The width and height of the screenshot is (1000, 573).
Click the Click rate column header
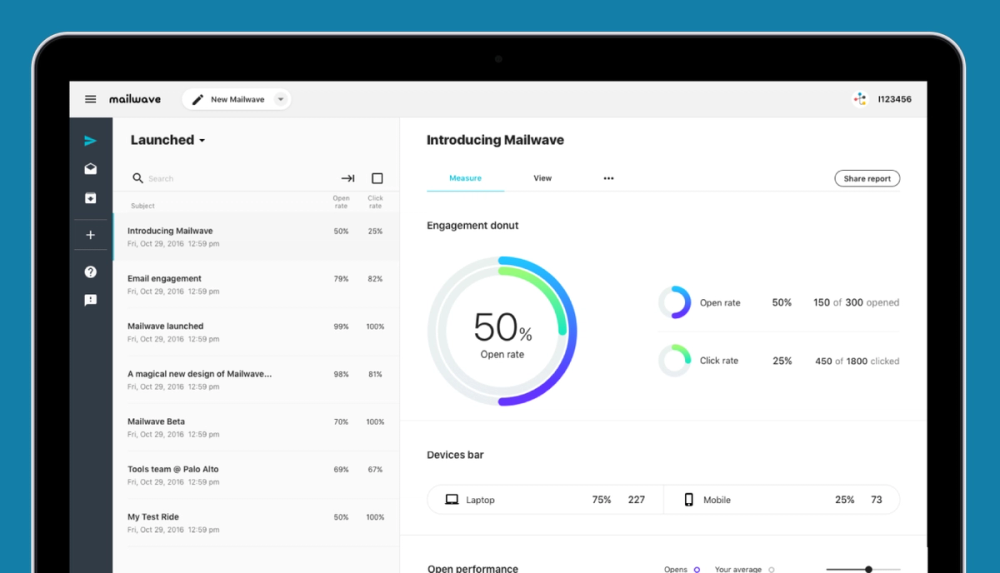[x=375, y=202]
